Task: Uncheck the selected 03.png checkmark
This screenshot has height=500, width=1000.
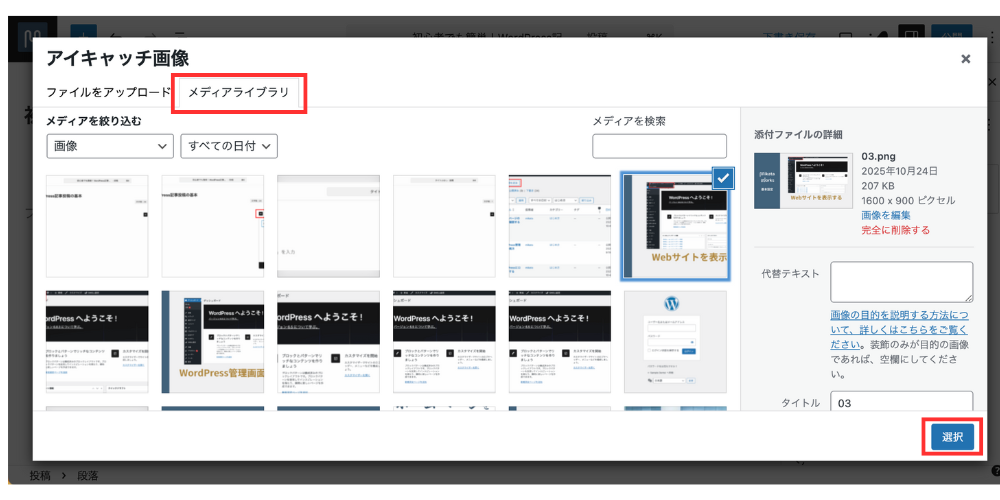Action: (x=724, y=178)
